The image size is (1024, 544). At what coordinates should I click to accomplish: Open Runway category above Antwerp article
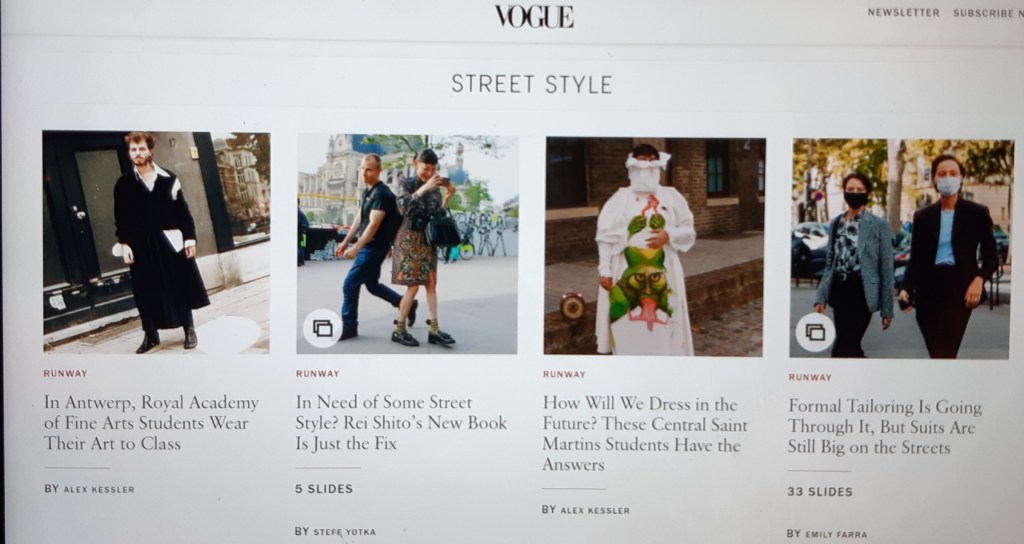tap(65, 374)
